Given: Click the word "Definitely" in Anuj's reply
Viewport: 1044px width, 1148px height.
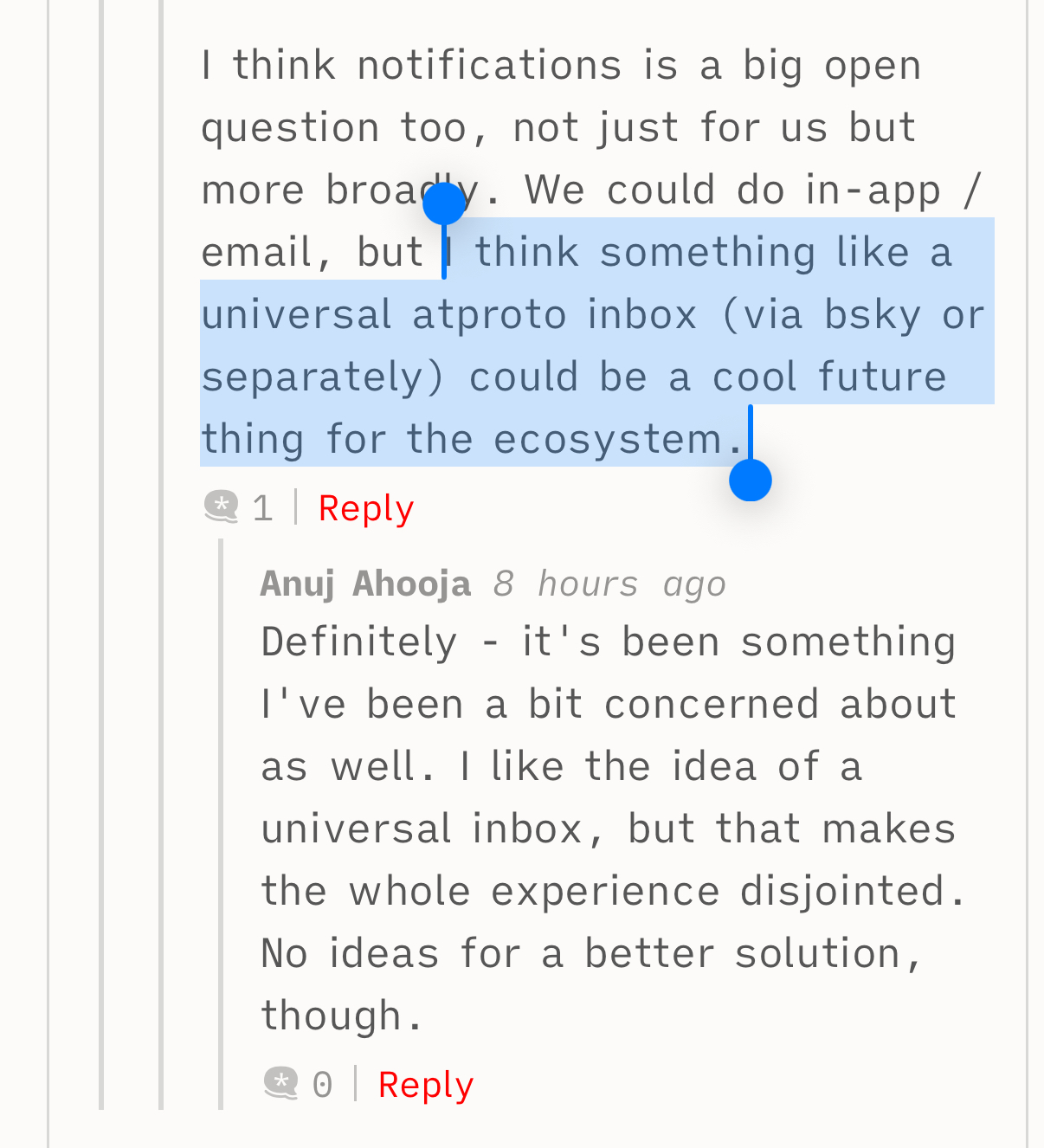Looking at the screenshot, I should (358, 642).
